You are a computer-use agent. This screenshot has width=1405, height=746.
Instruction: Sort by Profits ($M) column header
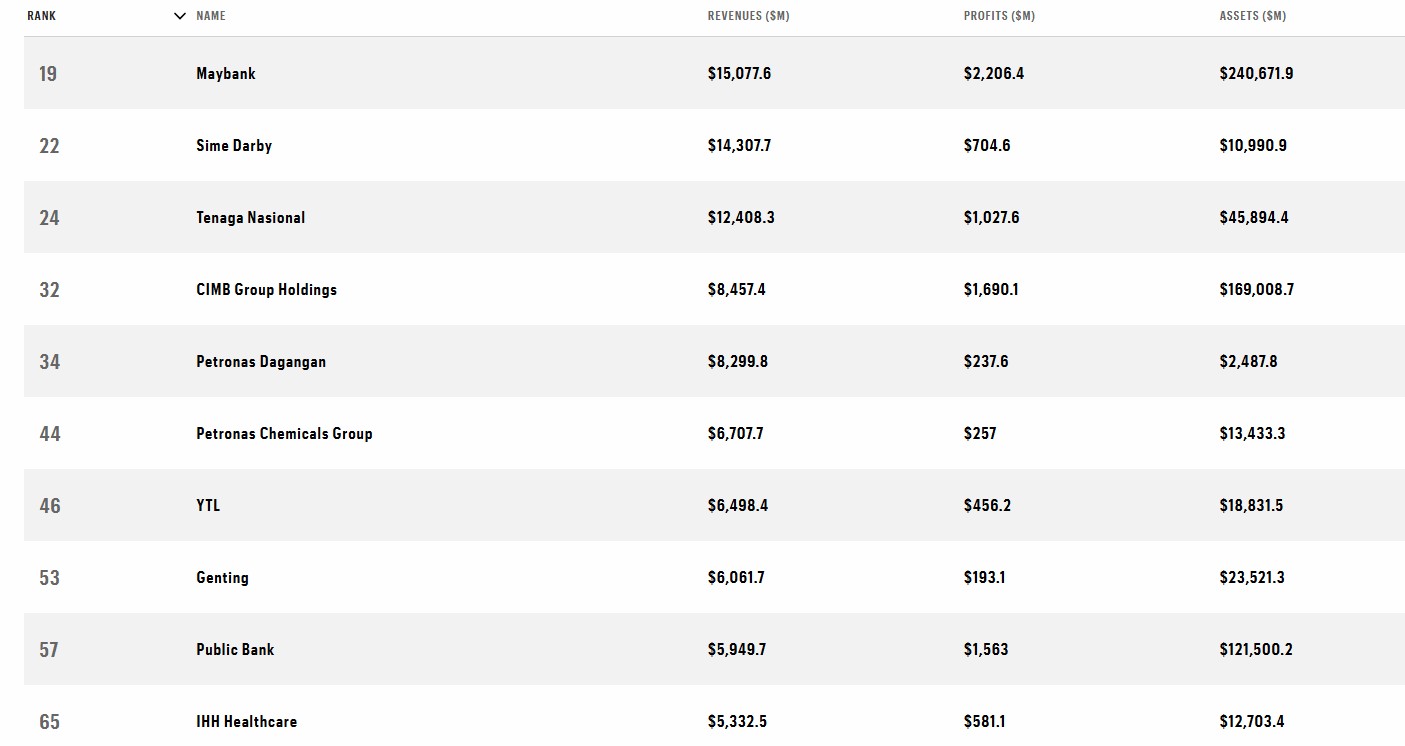999,16
